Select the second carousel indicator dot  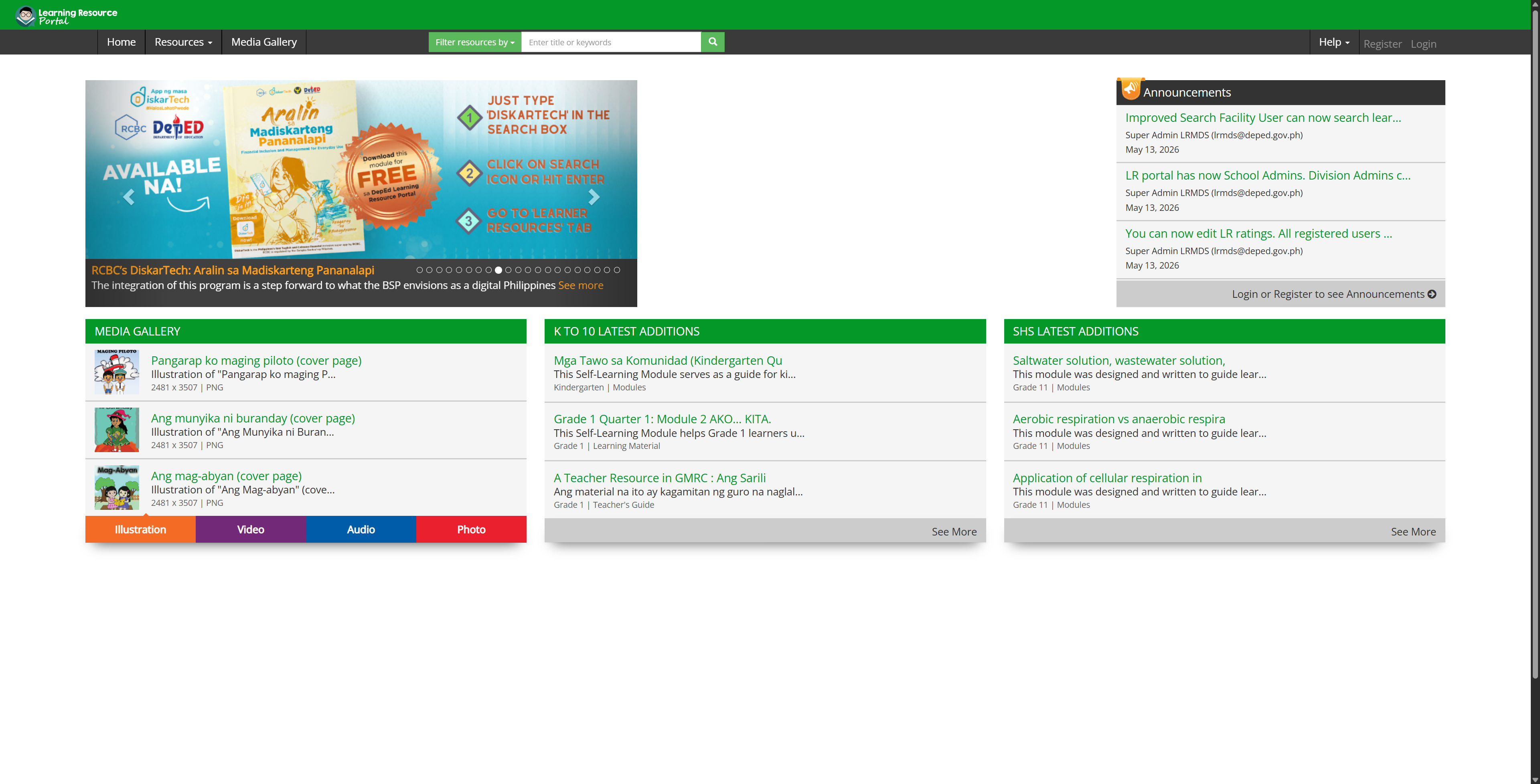coord(429,270)
